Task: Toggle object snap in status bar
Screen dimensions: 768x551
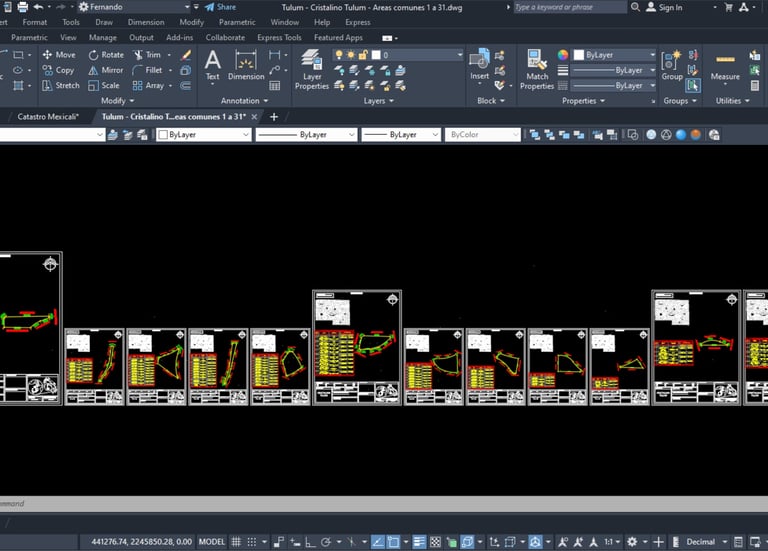Action: (393, 542)
